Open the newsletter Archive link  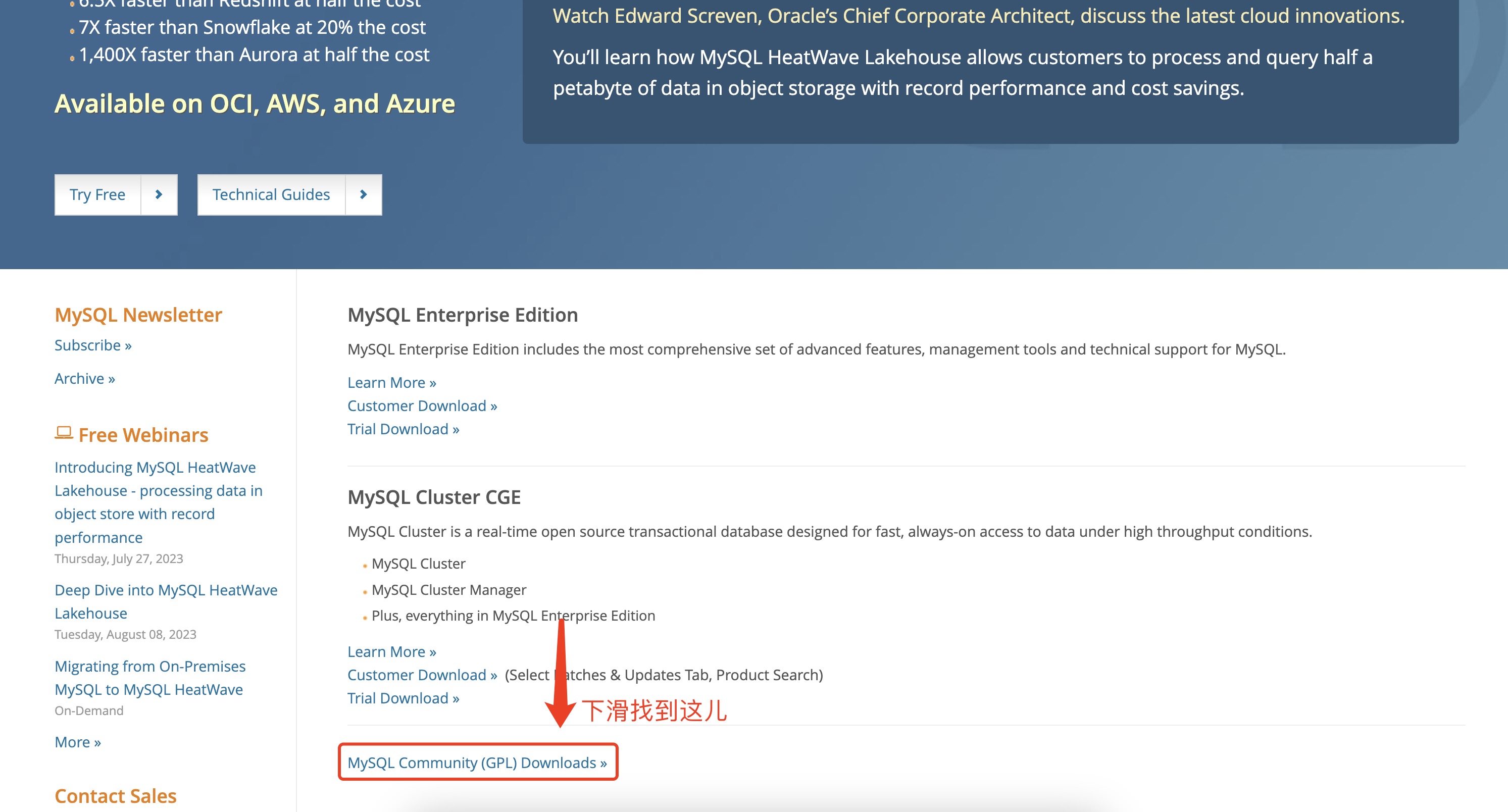[x=84, y=379]
